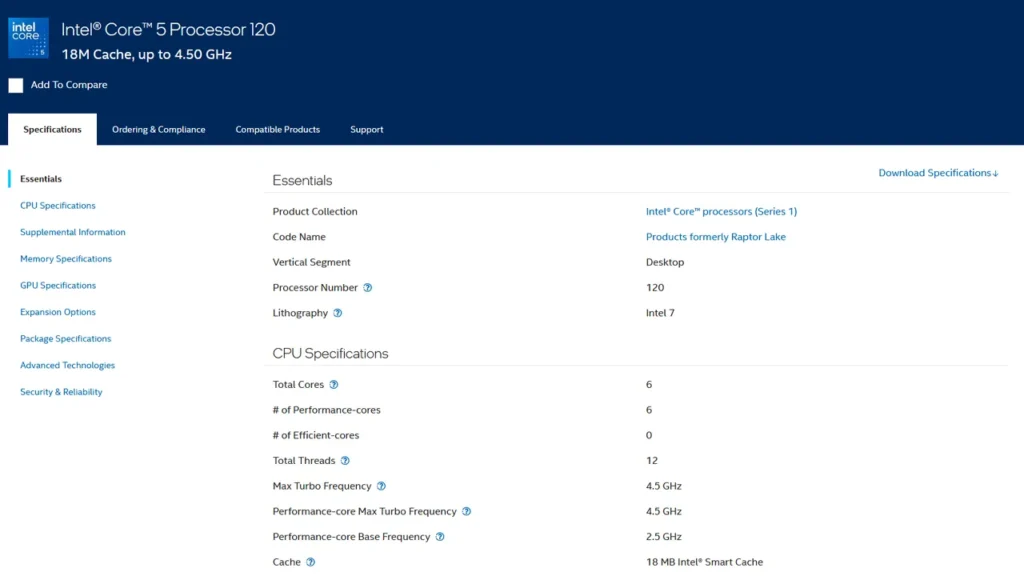1024x576 pixels.
Task: Jump to Supplemental Information section
Action: coord(72,232)
